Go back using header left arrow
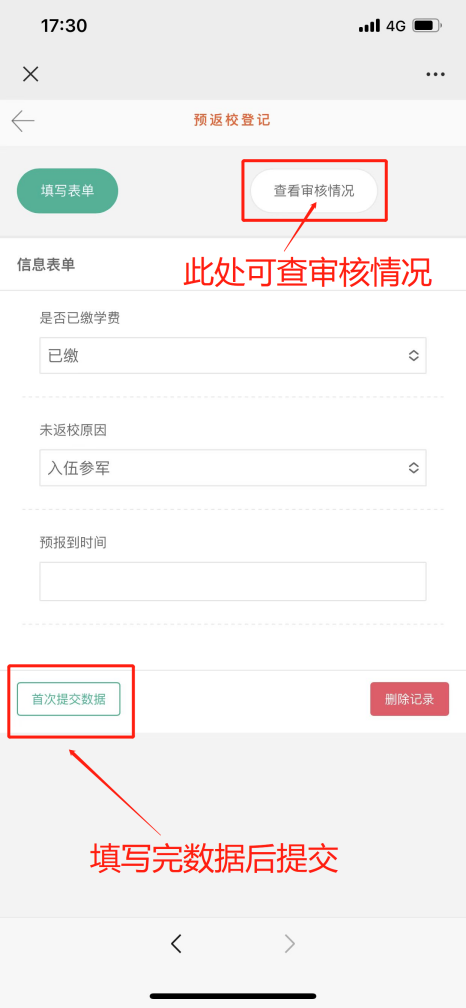The width and height of the screenshot is (466, 1008). 22,121
